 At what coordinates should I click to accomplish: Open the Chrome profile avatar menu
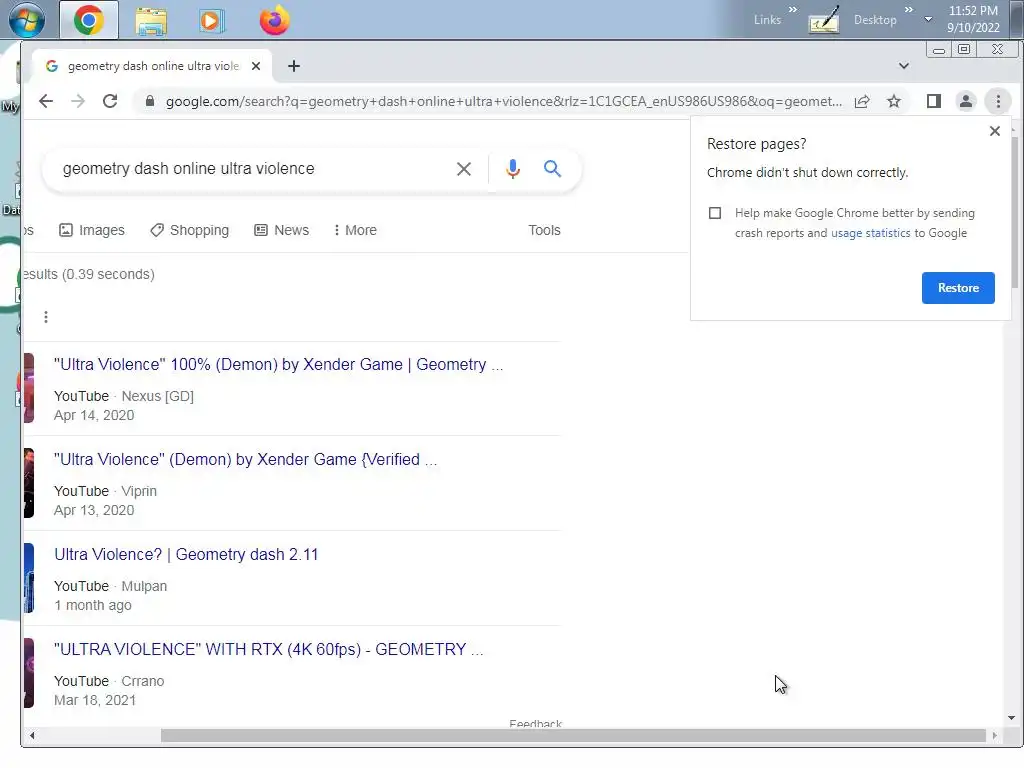click(966, 101)
